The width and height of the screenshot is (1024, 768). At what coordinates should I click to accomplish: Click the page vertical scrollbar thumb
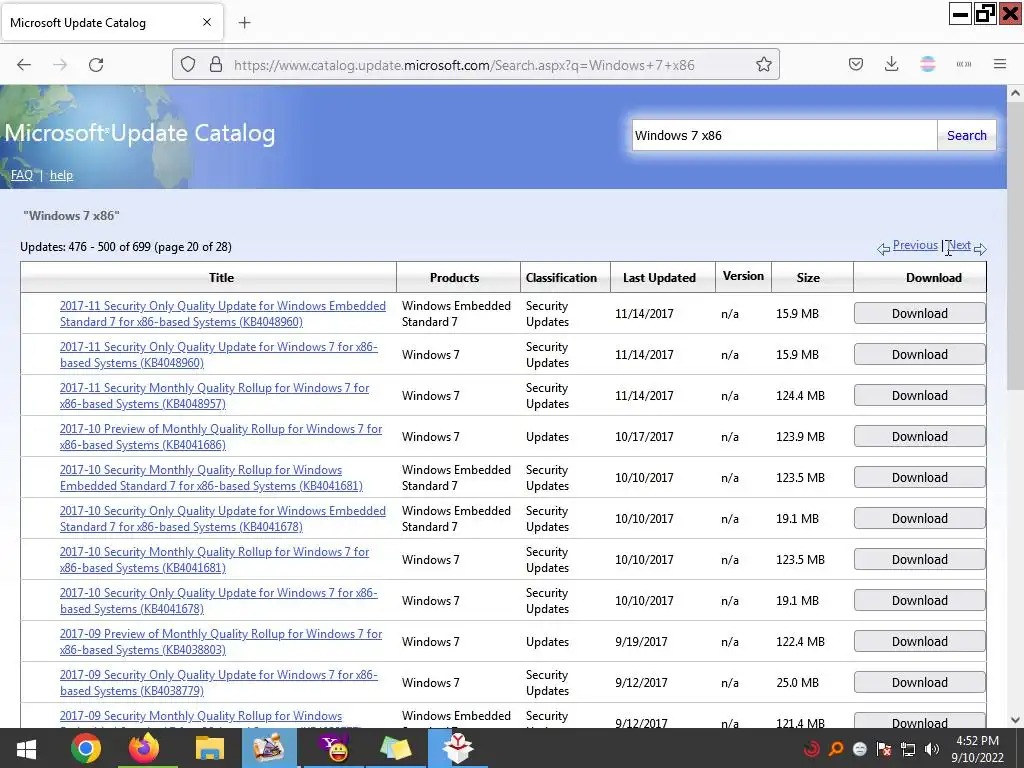pyautogui.click(x=1015, y=248)
